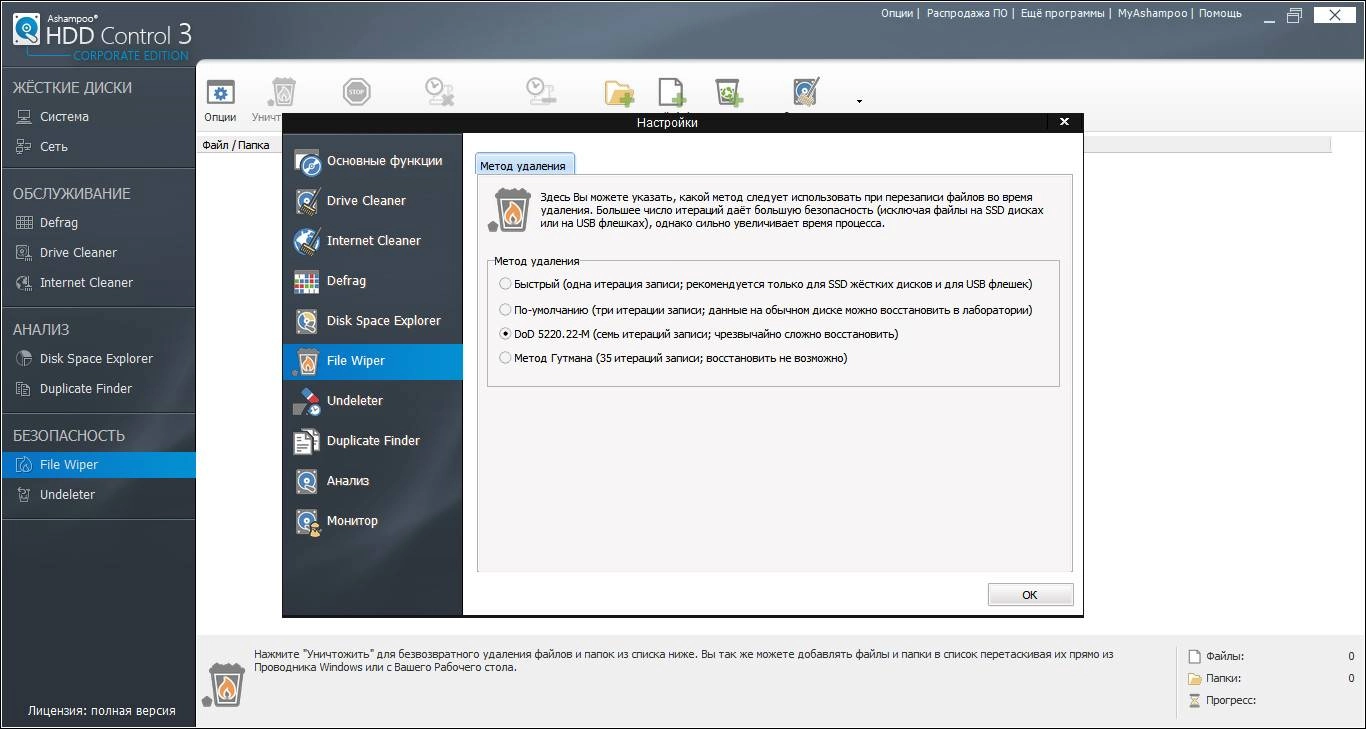This screenshot has height=729, width=1366.
Task: Click the Ashampoo HDD Control logo
Action: pyautogui.click(x=101, y=37)
